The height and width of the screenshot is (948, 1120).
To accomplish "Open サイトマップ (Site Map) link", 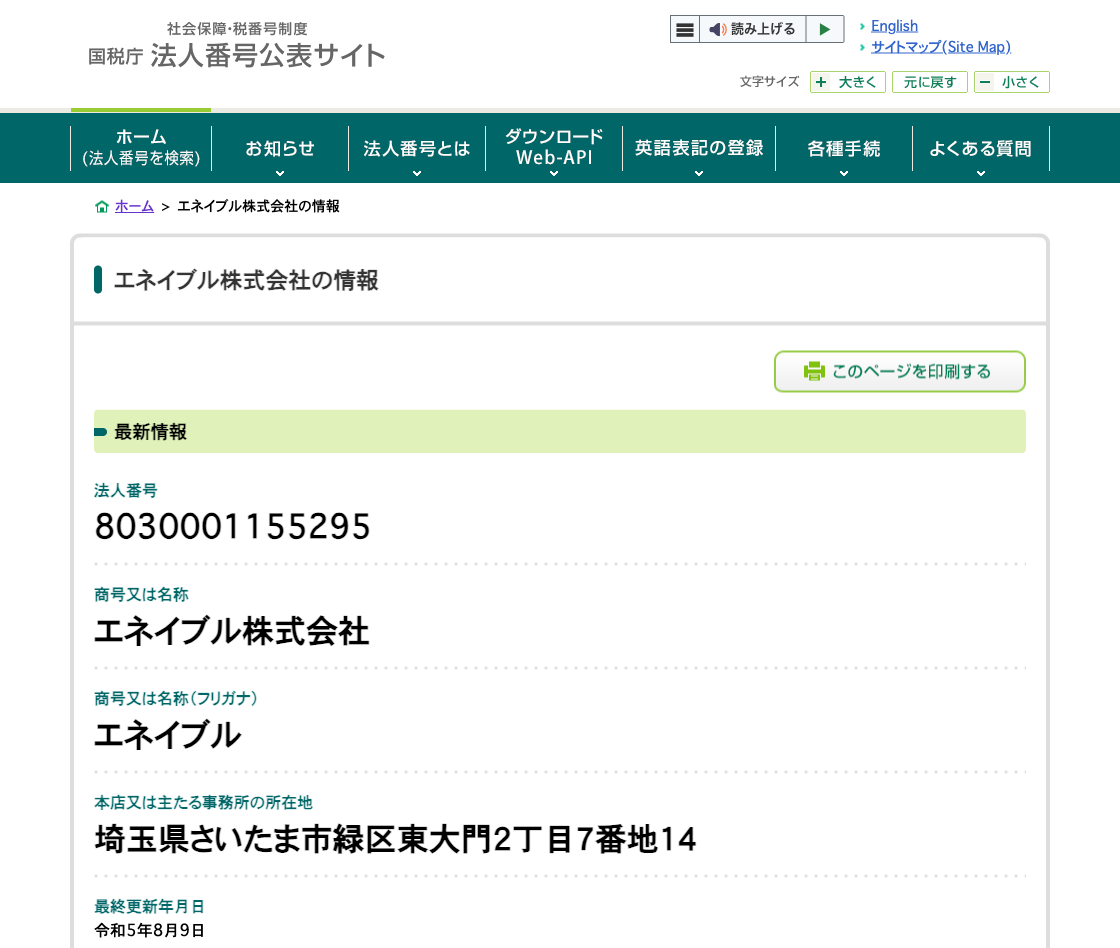I will click(941, 47).
